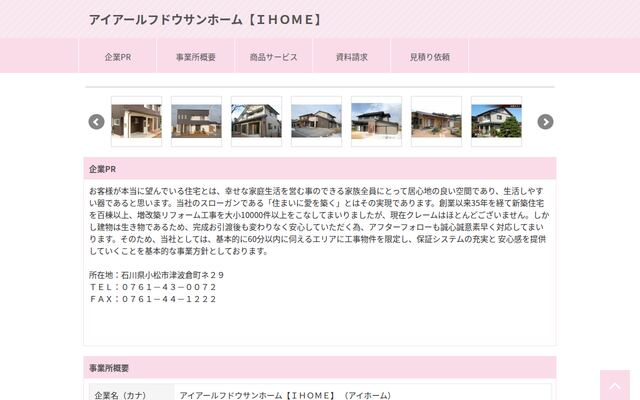Open the 事業所概要 menu tab

point(196,57)
